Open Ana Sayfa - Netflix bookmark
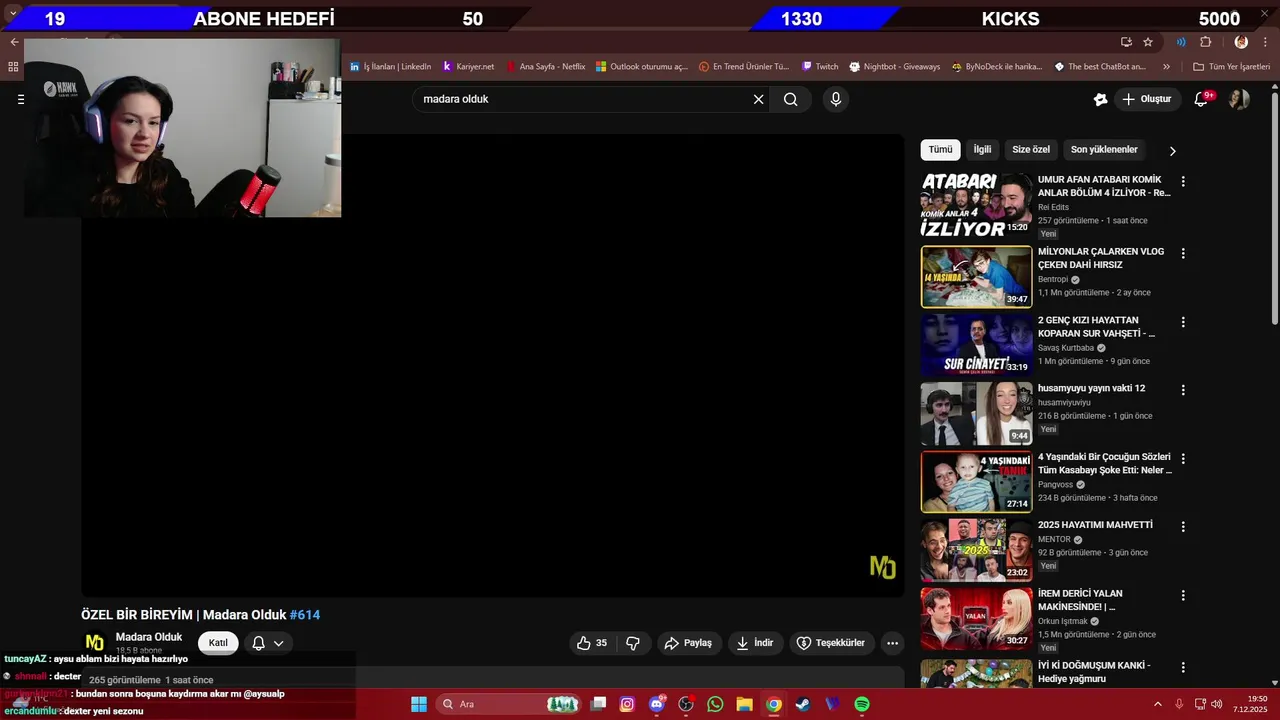1280x720 pixels. (546, 67)
